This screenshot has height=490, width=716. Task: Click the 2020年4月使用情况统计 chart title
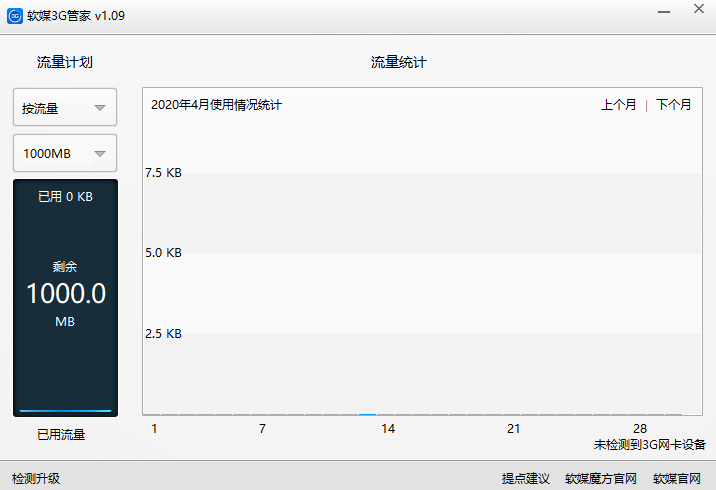(x=216, y=105)
